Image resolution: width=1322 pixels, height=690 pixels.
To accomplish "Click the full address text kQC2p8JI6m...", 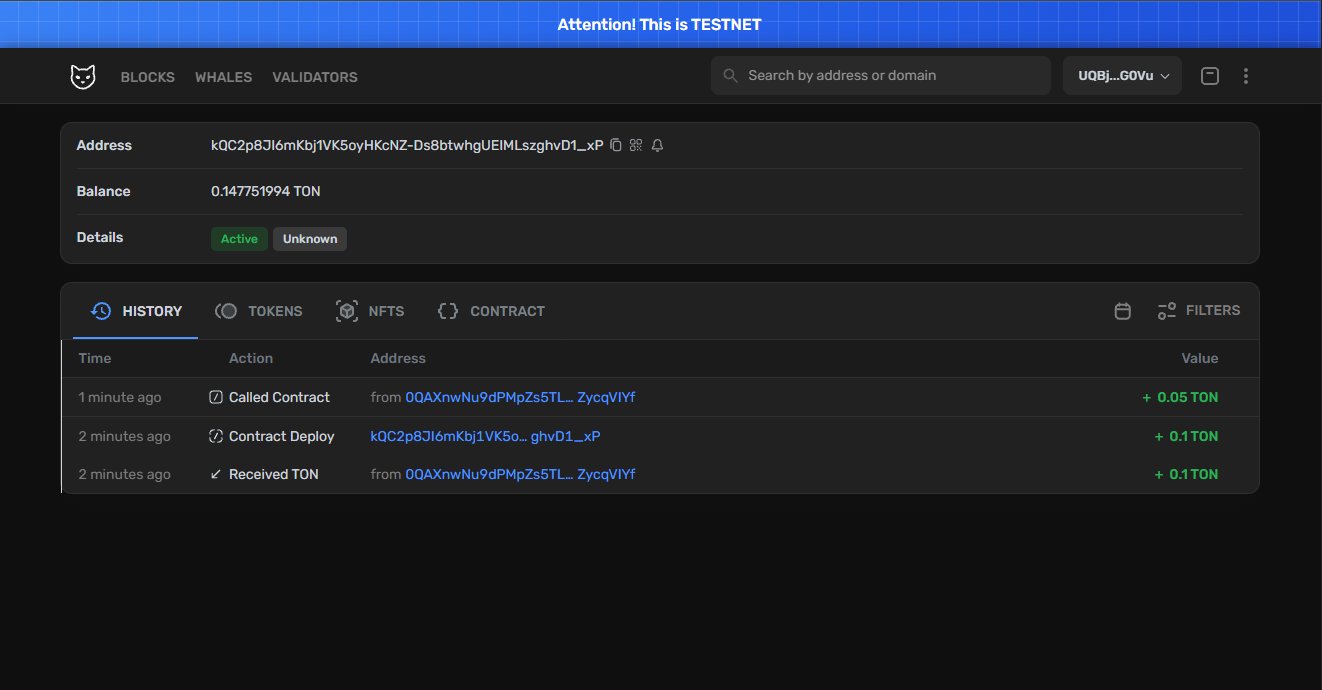I will (x=407, y=145).
